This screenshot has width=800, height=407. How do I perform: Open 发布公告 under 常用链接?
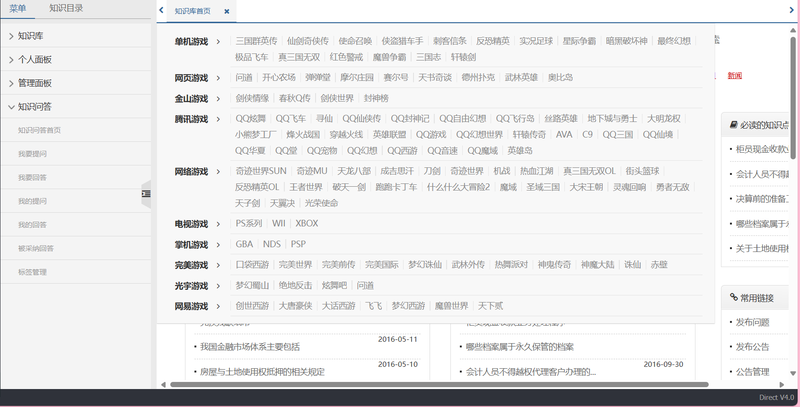coord(752,347)
